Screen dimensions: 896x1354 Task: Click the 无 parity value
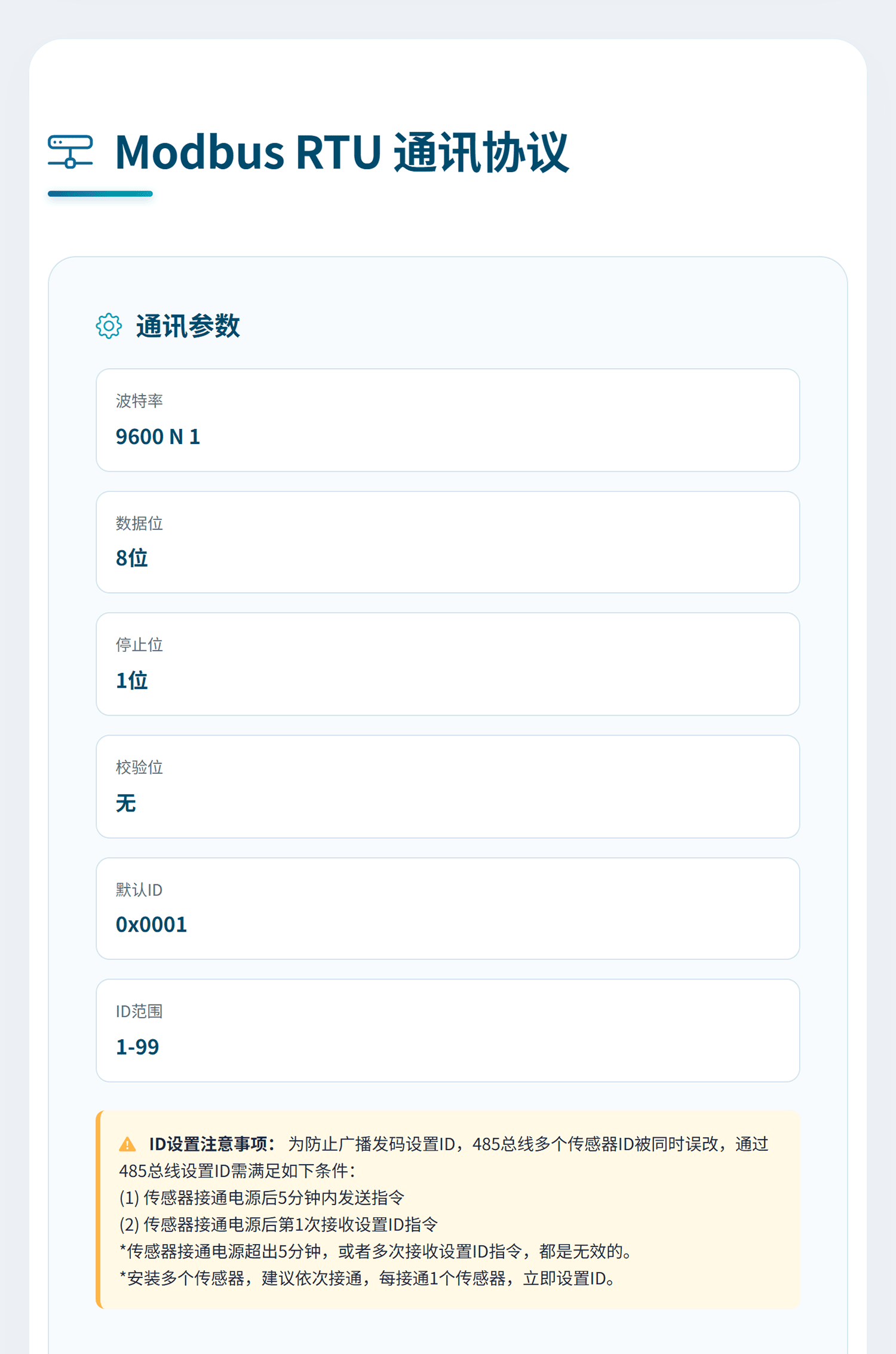pos(126,803)
